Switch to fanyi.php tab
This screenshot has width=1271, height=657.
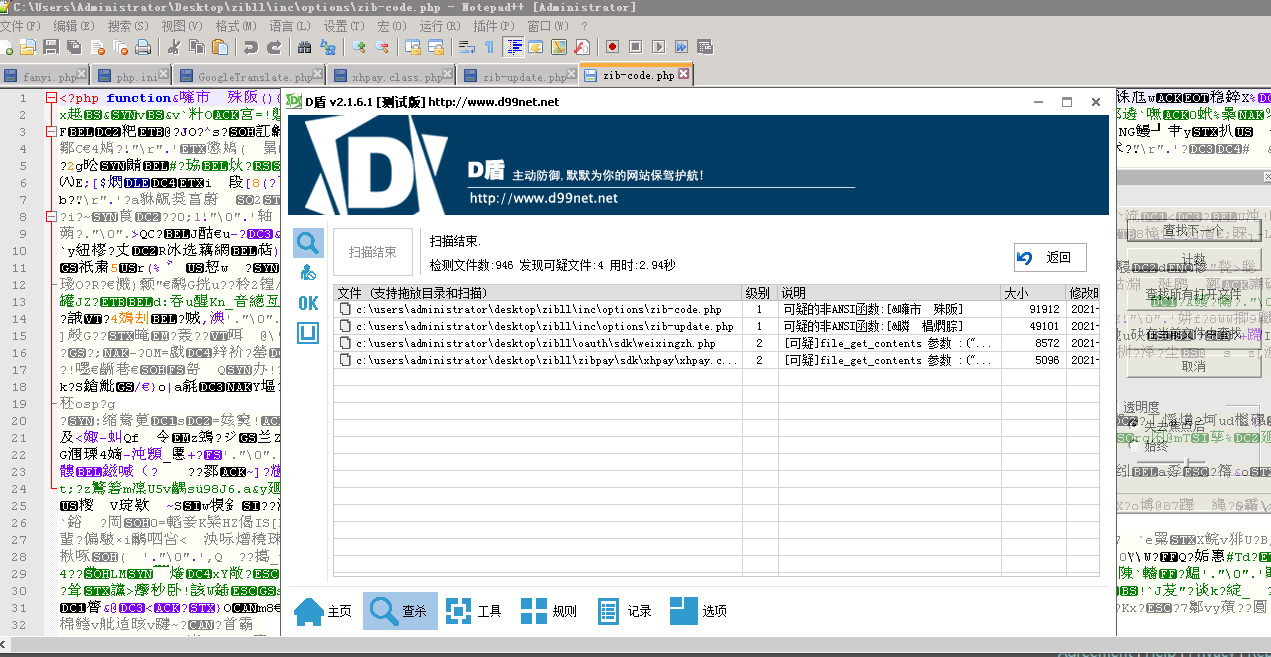(46, 76)
